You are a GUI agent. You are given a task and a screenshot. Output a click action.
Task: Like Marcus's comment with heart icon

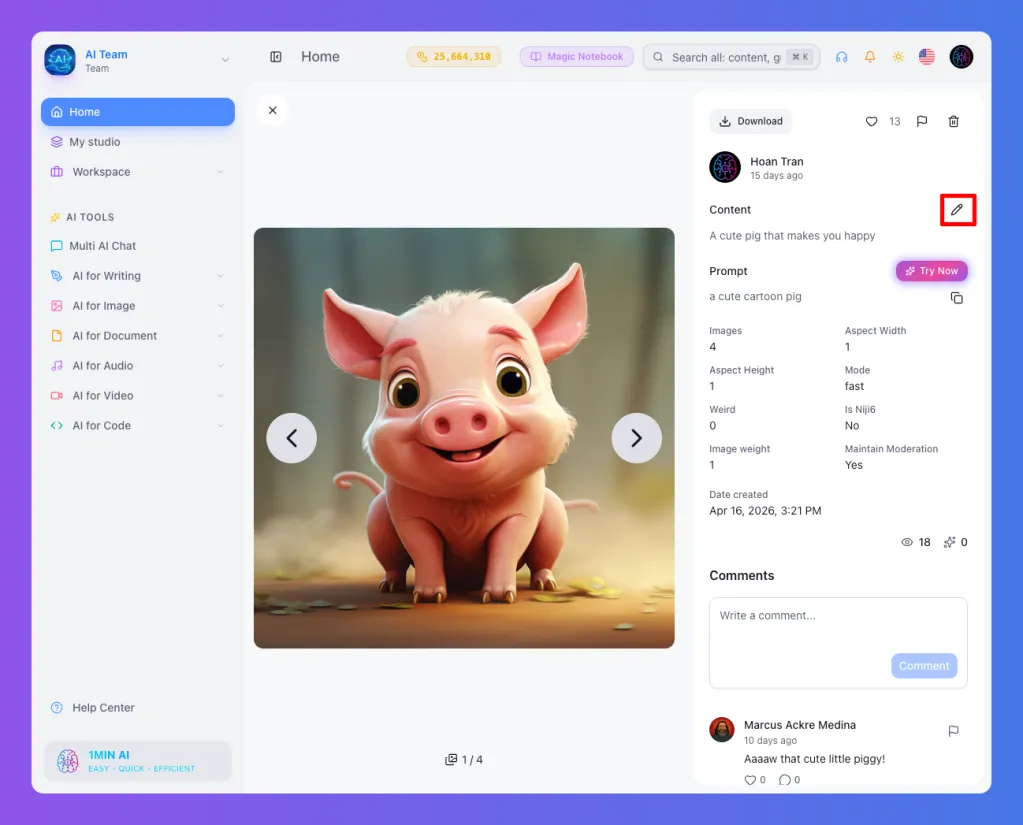click(x=750, y=780)
